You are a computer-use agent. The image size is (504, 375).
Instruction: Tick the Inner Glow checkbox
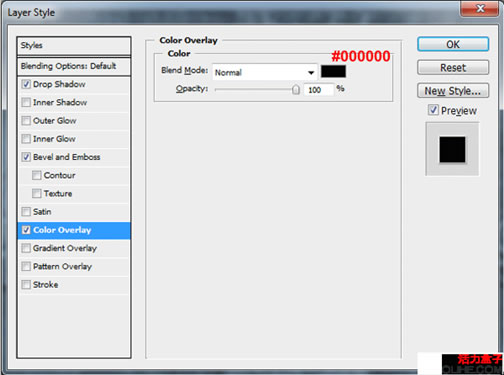pyautogui.click(x=26, y=139)
